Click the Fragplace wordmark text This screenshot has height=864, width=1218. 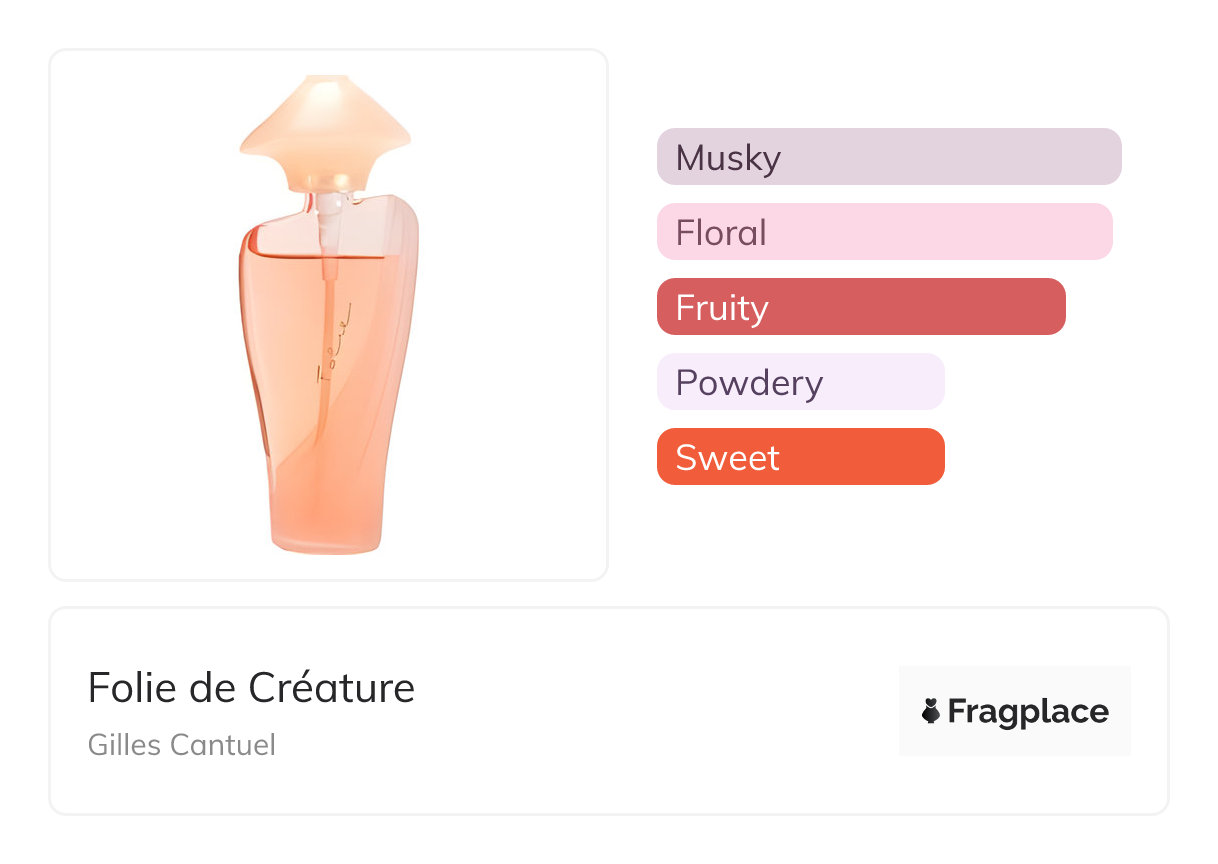point(1027,711)
